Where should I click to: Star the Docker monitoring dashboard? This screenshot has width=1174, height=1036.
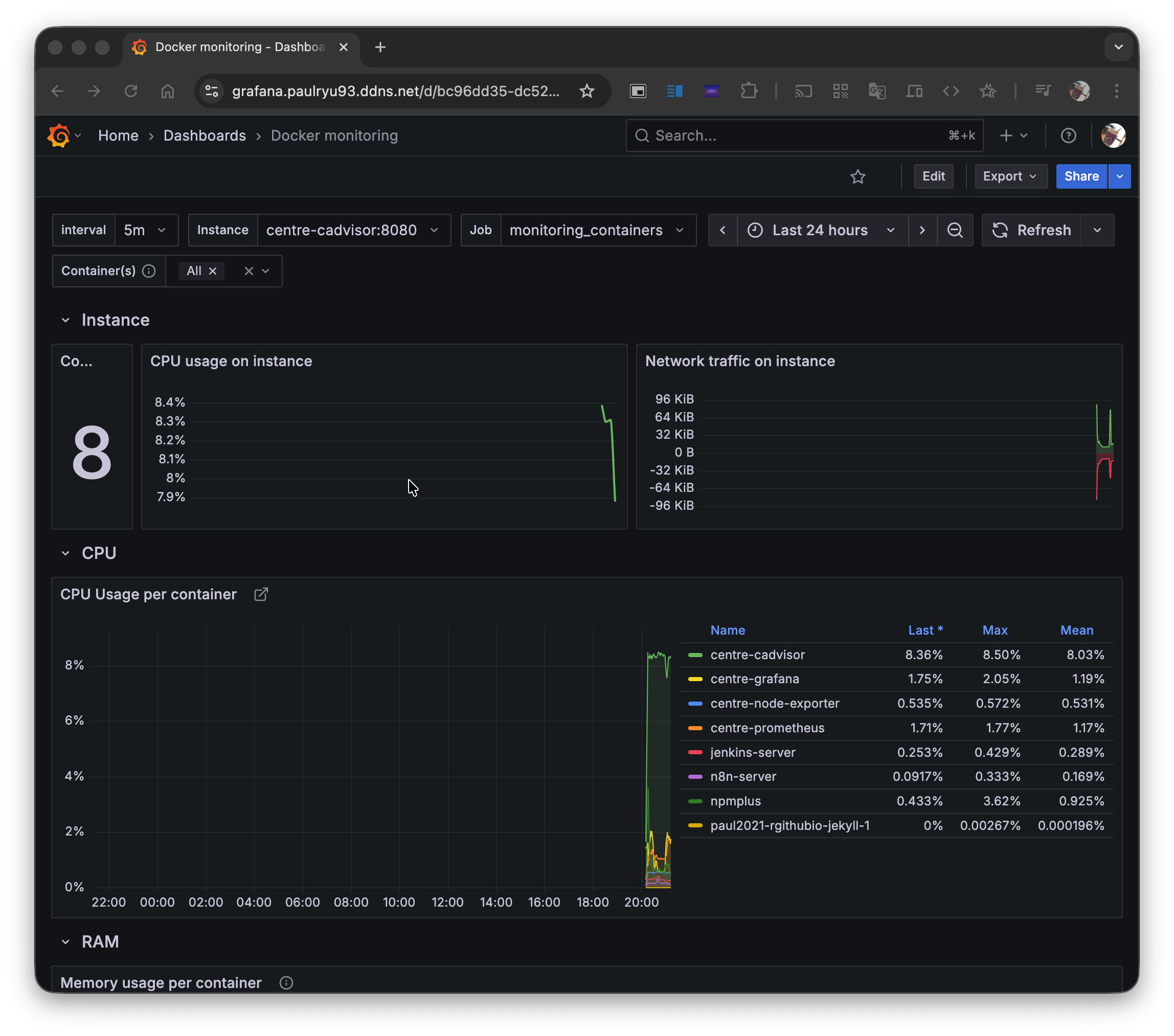[x=857, y=176]
